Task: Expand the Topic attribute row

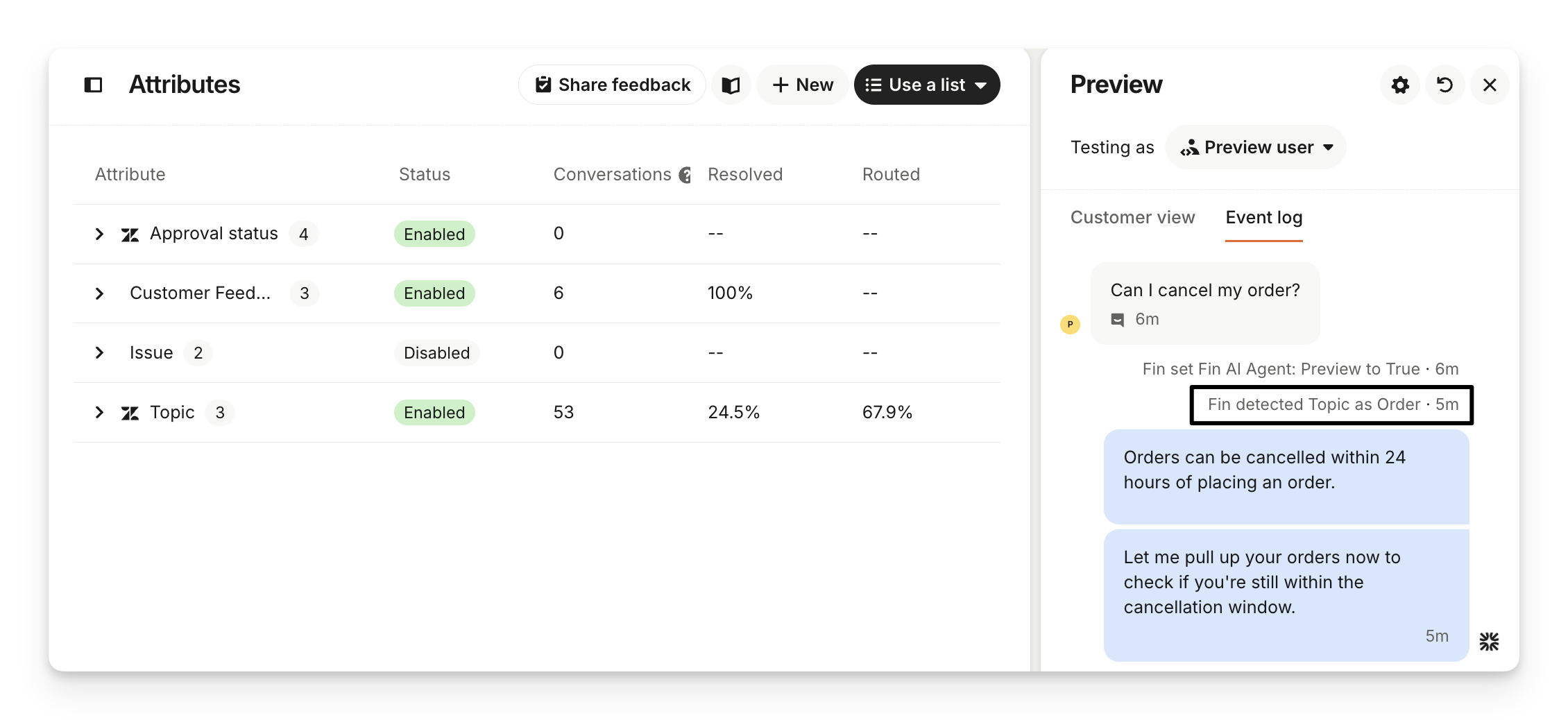Action: coord(99,413)
